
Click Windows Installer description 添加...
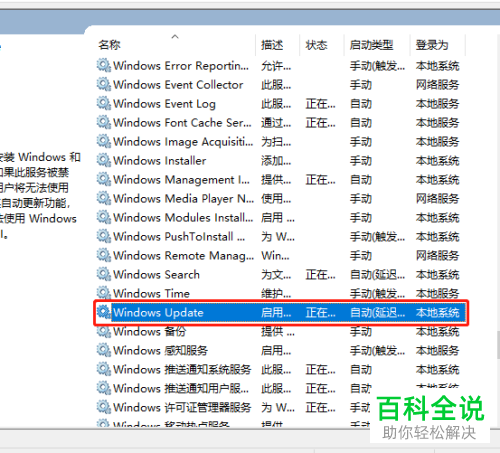[276, 161]
